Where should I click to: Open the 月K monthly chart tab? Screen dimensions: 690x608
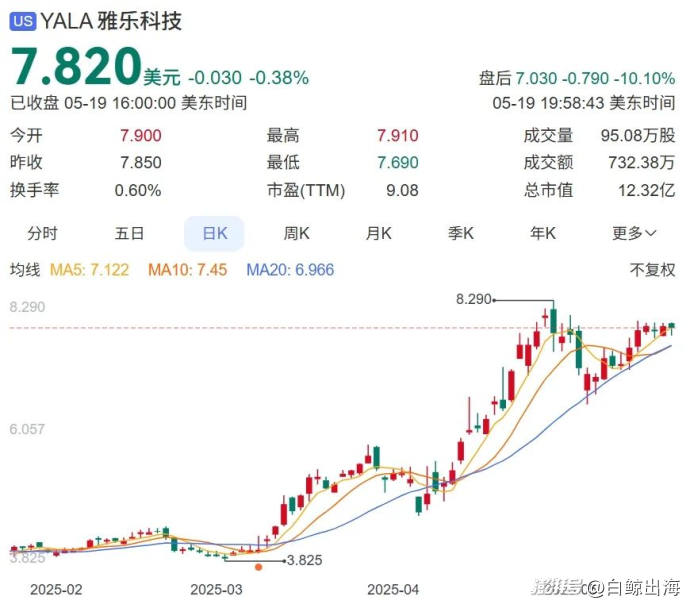tap(378, 233)
